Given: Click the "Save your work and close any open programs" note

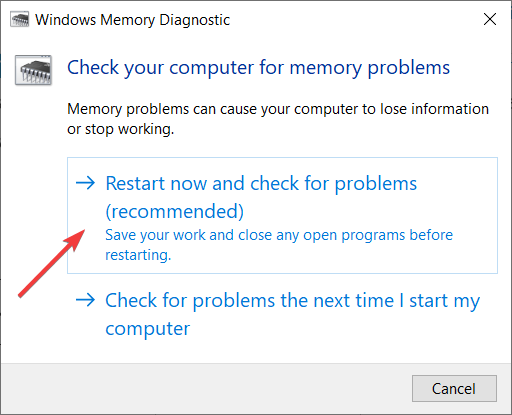Looking at the screenshot, I should 255,235.
